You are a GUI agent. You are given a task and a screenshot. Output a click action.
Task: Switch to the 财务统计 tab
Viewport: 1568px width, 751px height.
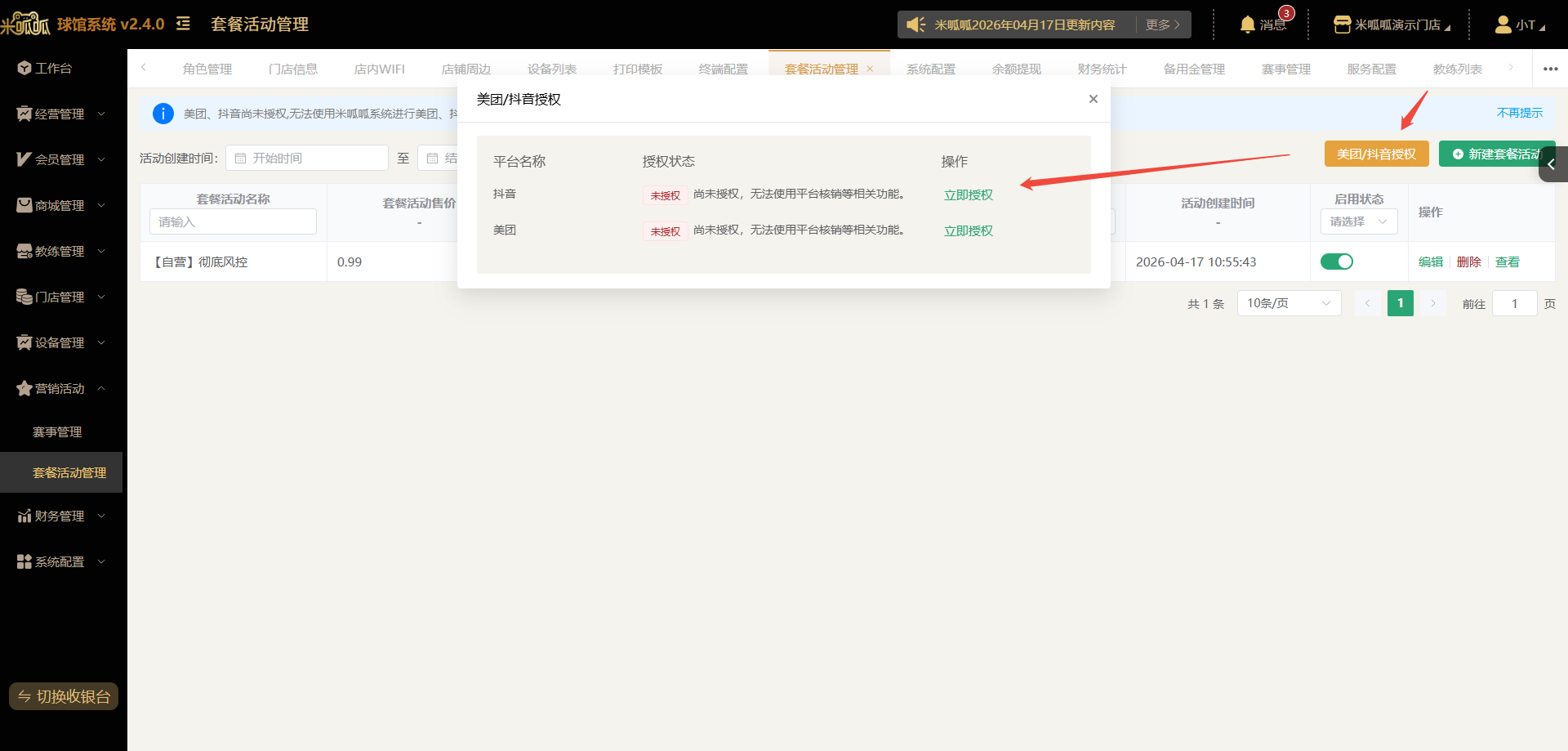[1102, 69]
